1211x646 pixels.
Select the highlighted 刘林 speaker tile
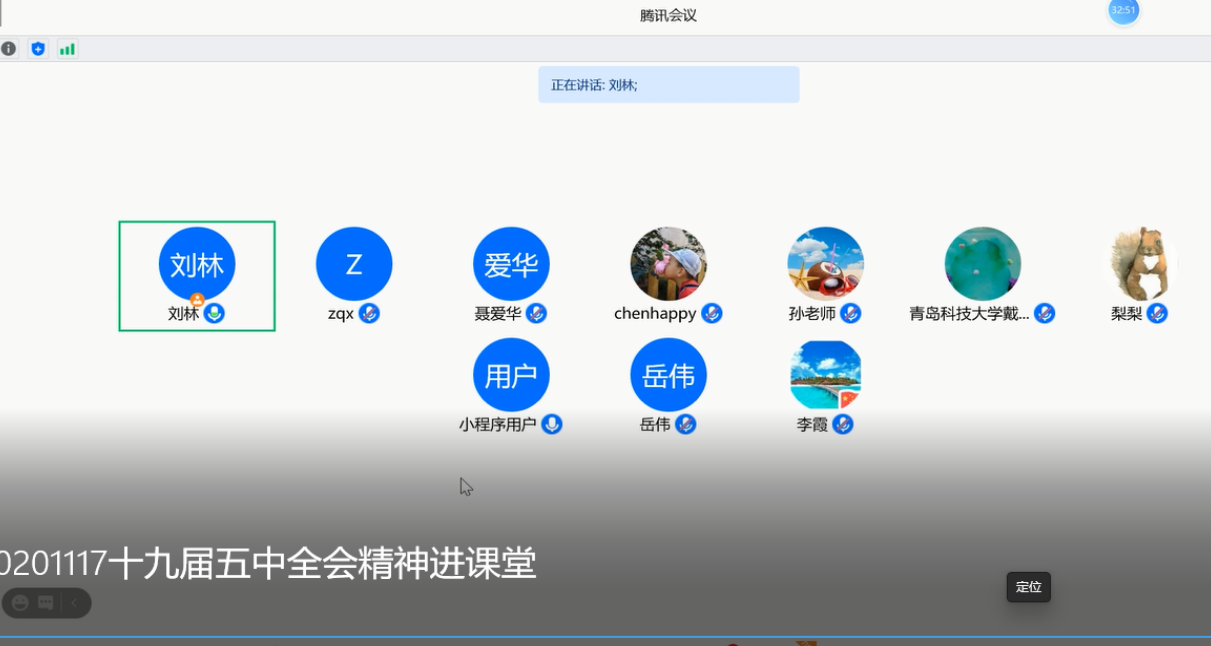(x=197, y=275)
